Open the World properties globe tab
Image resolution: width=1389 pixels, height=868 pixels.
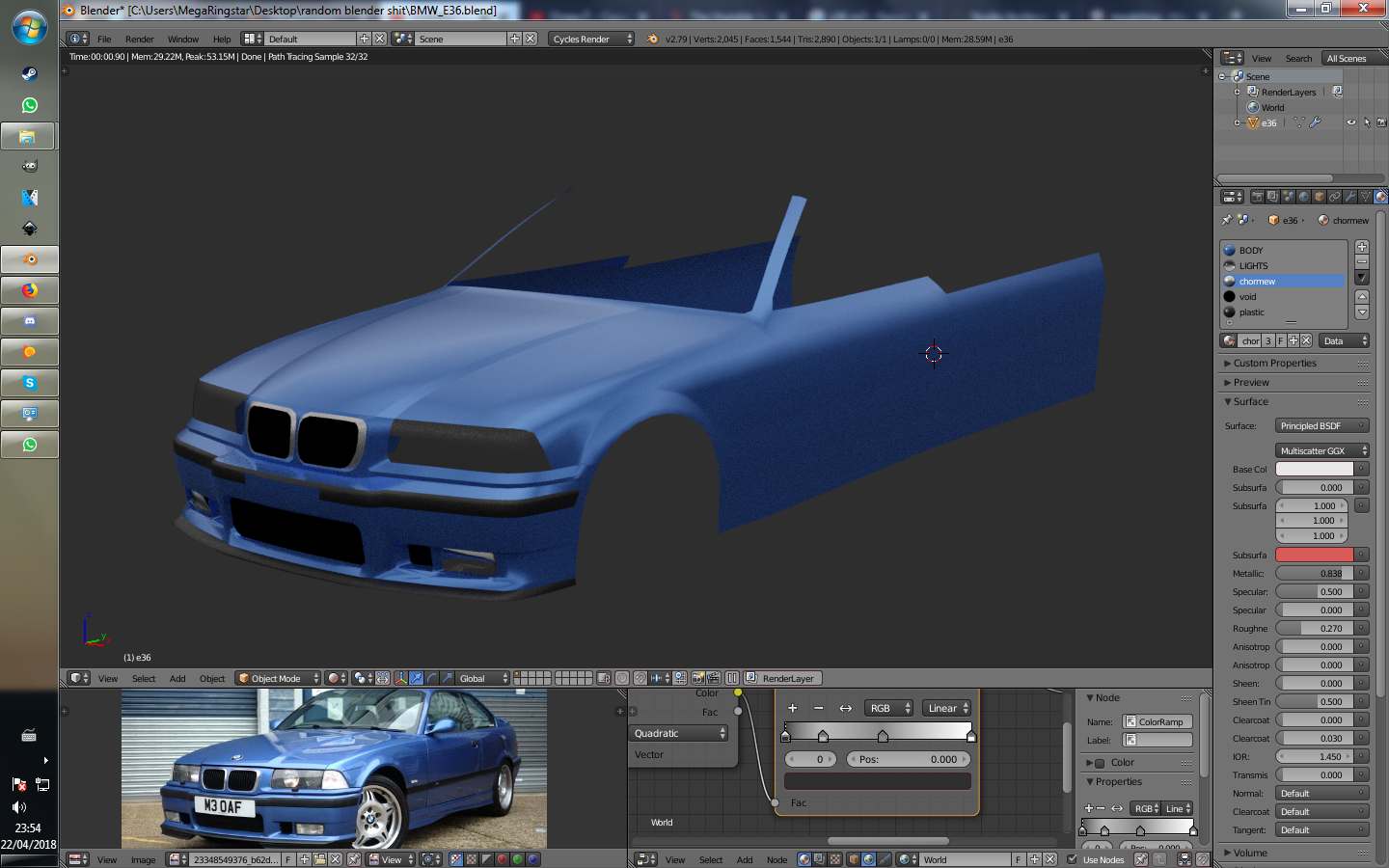click(1304, 197)
